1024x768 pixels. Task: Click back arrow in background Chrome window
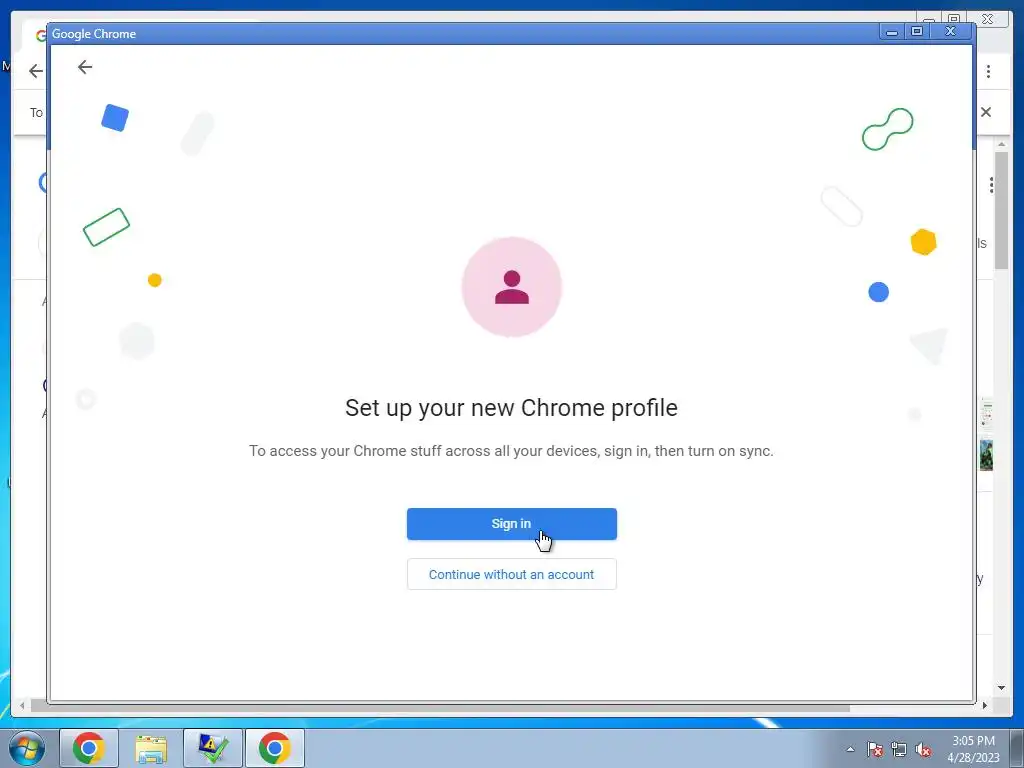pyautogui.click(x=36, y=71)
